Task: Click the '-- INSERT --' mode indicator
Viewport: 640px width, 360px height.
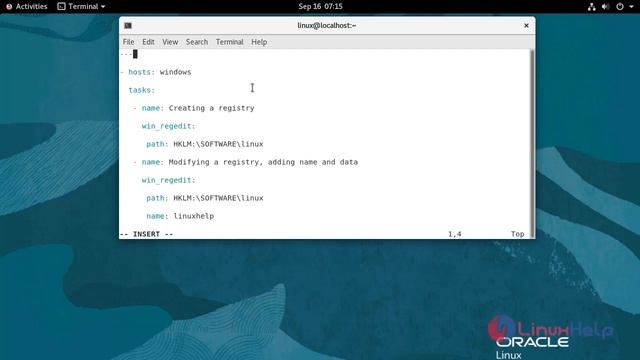Action: coord(147,234)
